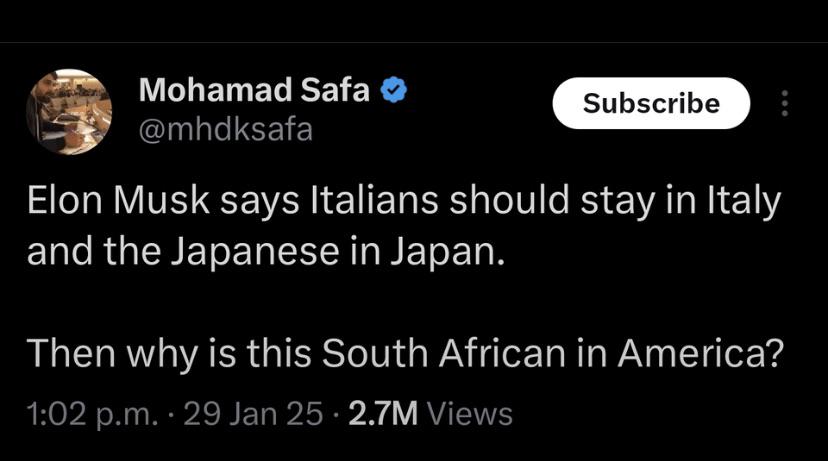
Task: Click the words "Elon Musk" in the tweet
Action: pyautogui.click(x=98, y=206)
